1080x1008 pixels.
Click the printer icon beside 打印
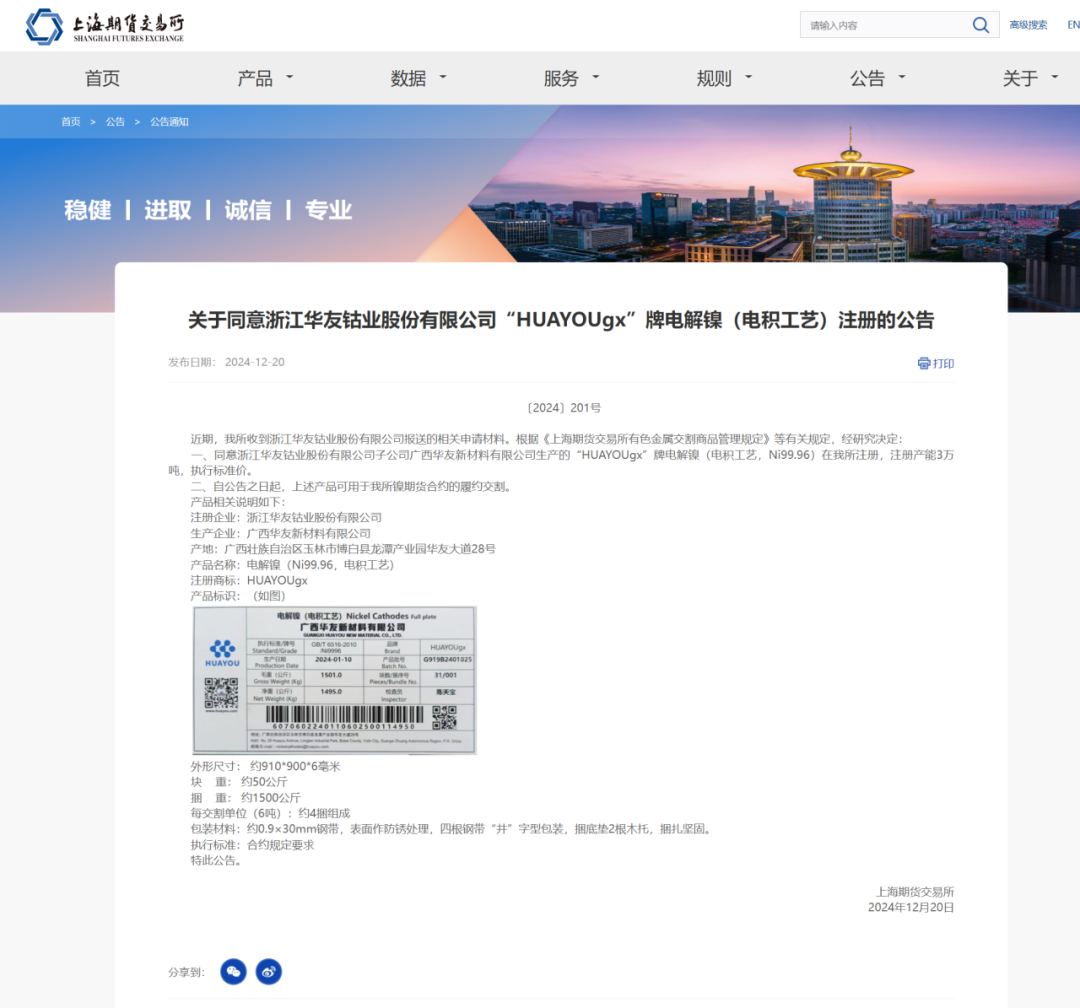click(x=924, y=363)
